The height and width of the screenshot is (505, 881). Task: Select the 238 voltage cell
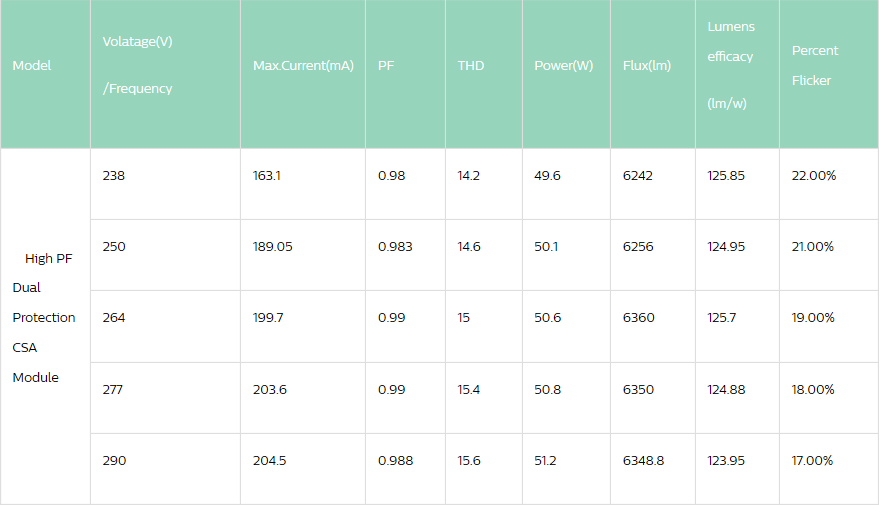(x=114, y=176)
